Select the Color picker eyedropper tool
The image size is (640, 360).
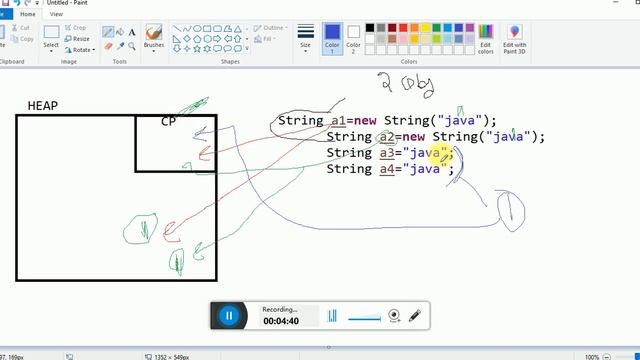[120, 46]
